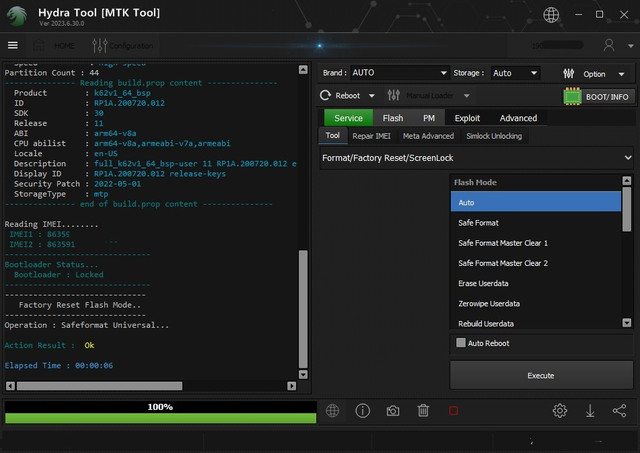Click log panel scroll down arrow
Viewport: 640px width, 453px height.
tap(303, 374)
